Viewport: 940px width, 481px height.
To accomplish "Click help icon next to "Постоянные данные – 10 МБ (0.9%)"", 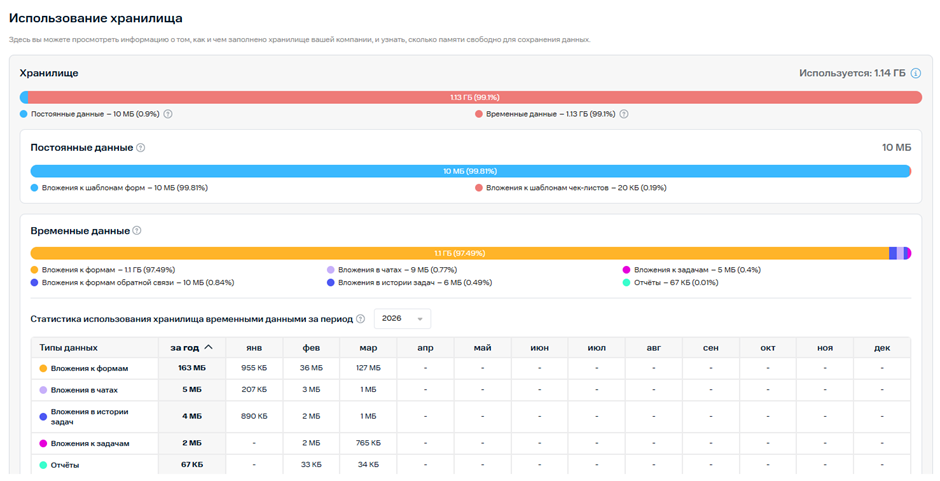I will click(168, 114).
